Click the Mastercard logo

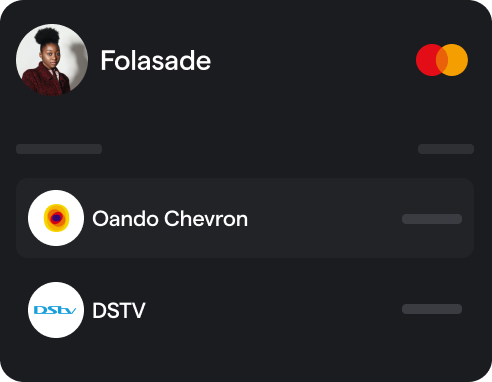click(x=442, y=60)
